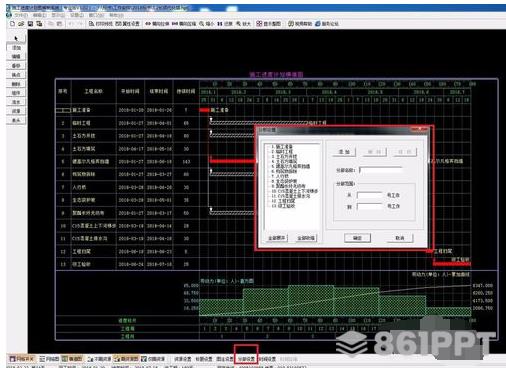
Task: Click the New file icon in toolbar
Action: pyautogui.click(x=13, y=24)
